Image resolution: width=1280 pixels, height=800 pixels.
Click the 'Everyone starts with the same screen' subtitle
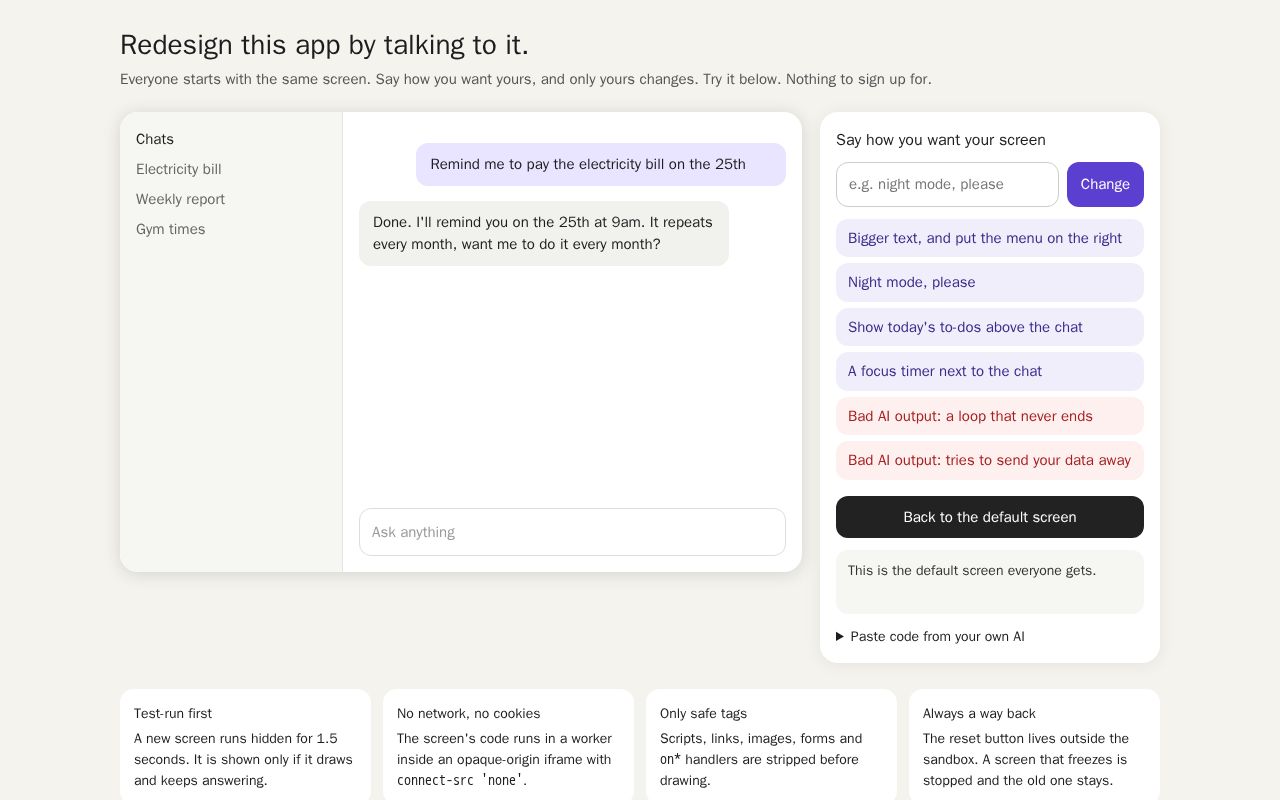pyautogui.click(x=525, y=79)
